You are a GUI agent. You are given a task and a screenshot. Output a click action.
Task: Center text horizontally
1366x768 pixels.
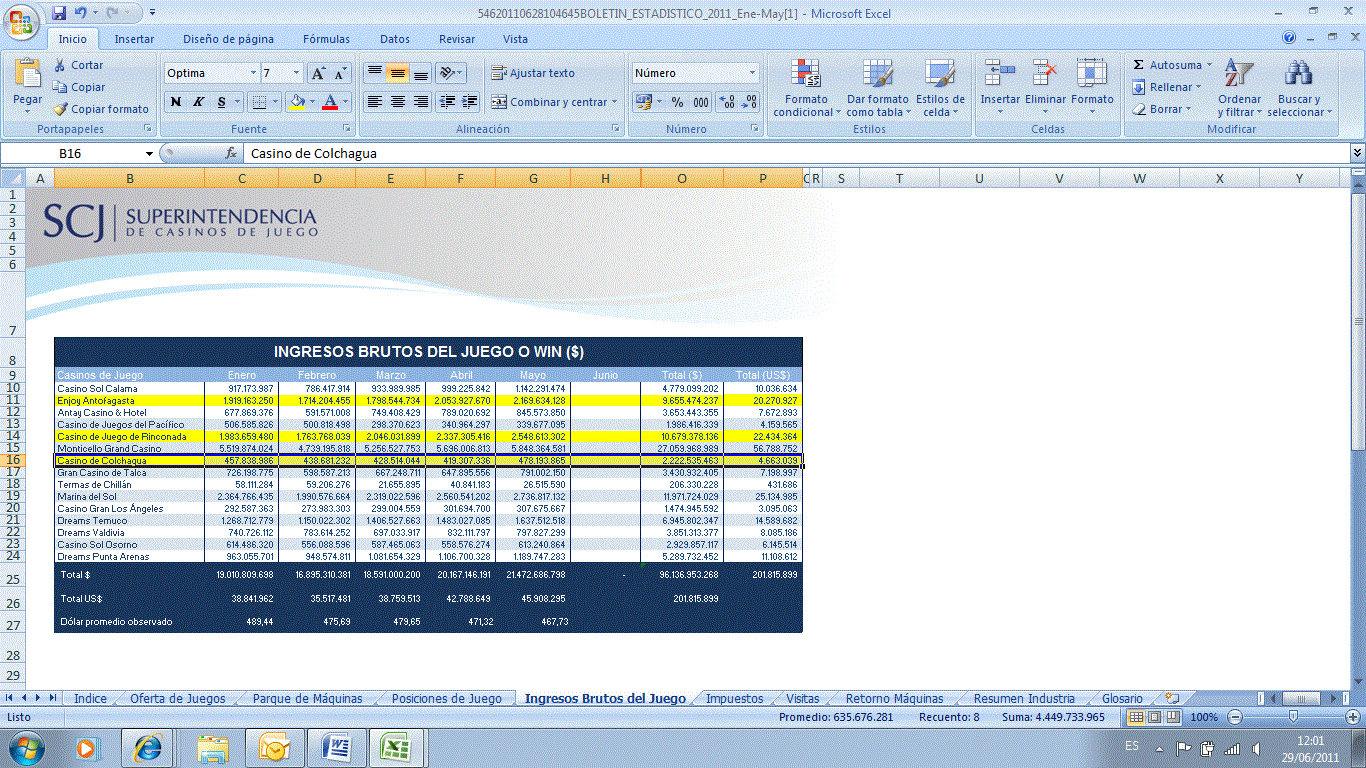click(x=397, y=102)
